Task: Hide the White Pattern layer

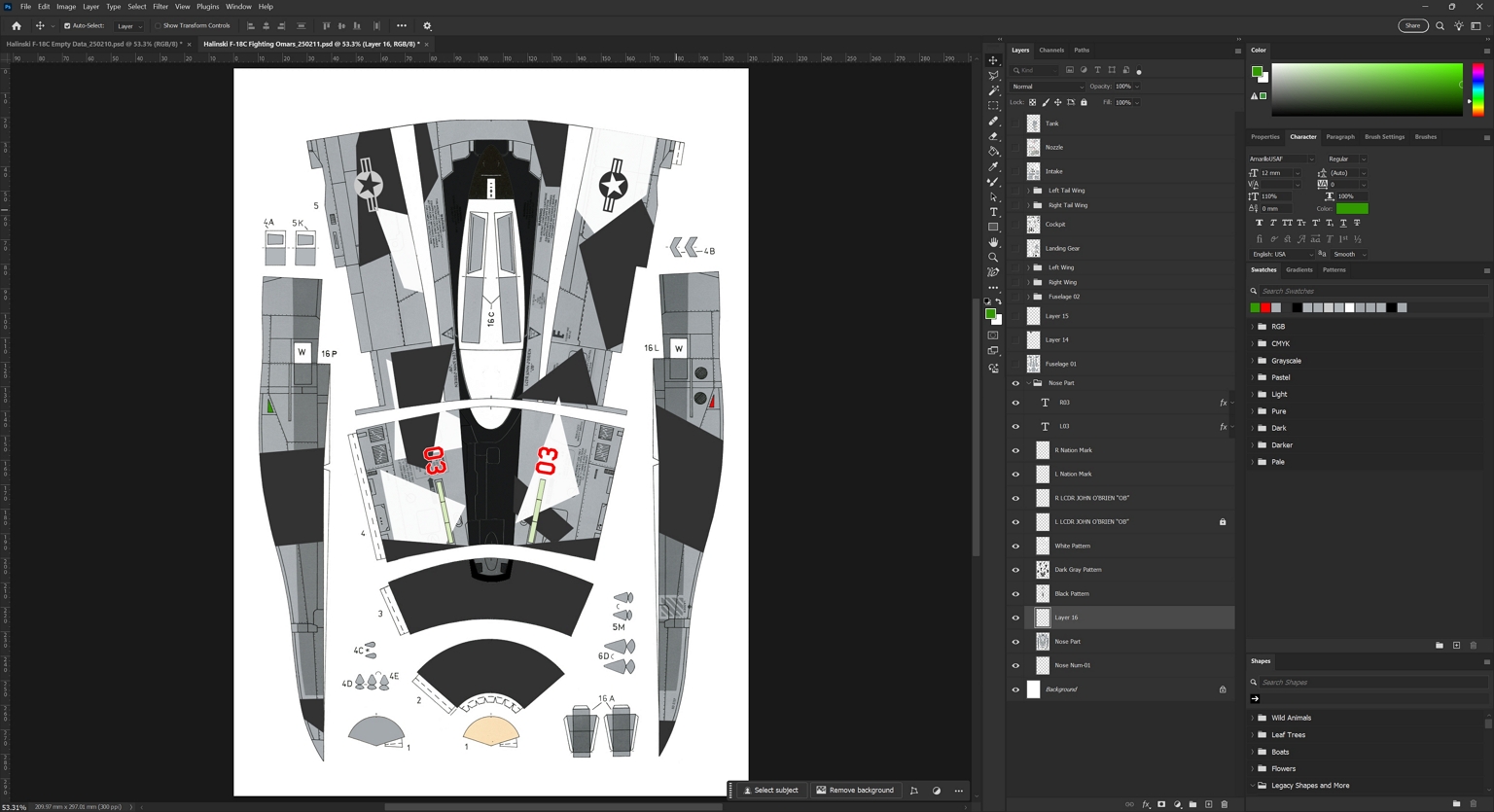Action: (x=1015, y=546)
